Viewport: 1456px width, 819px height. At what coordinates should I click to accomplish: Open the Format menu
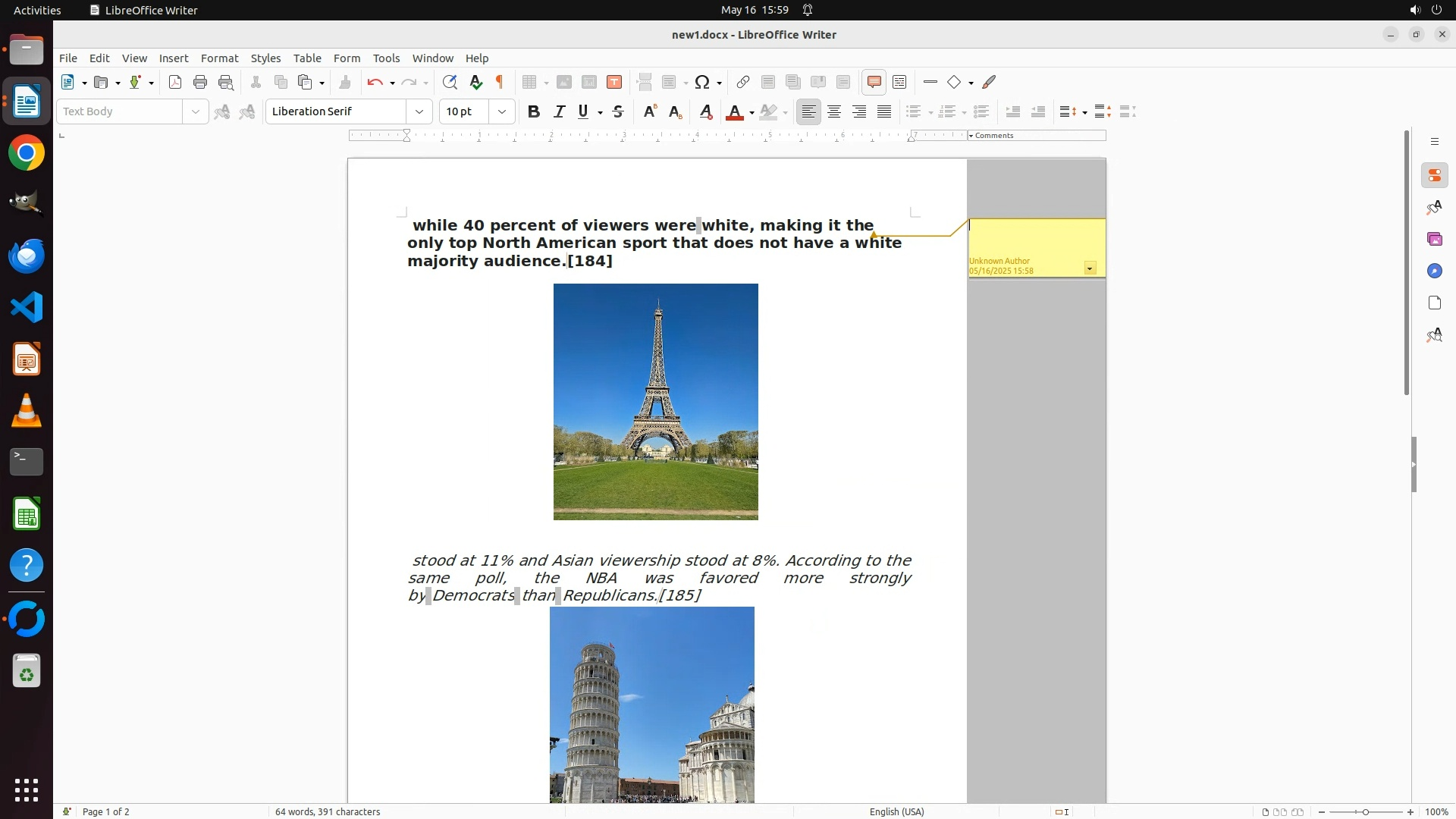point(219,58)
